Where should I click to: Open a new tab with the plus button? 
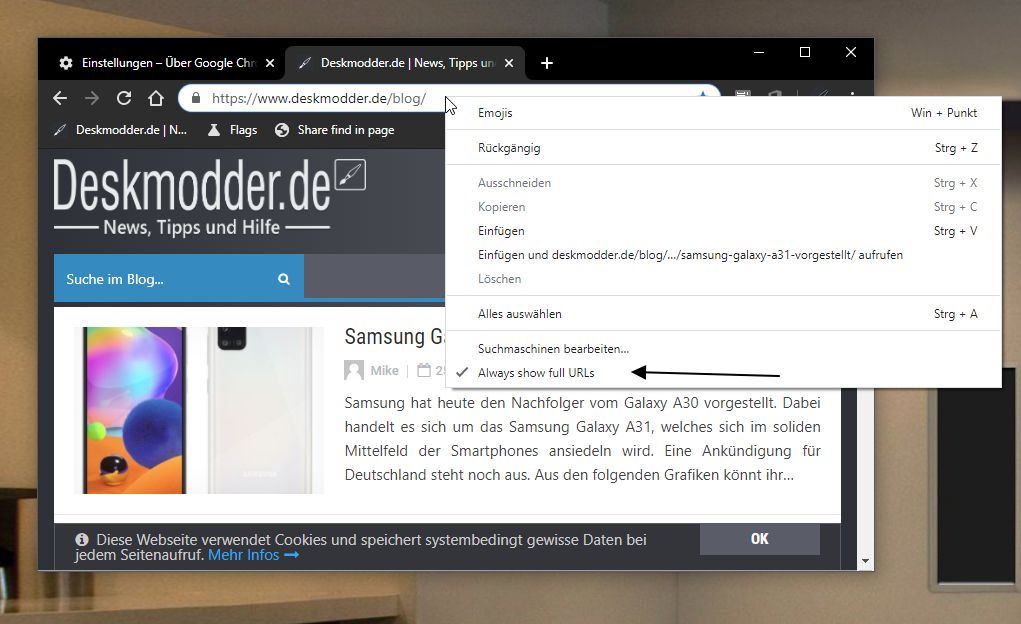pos(547,63)
